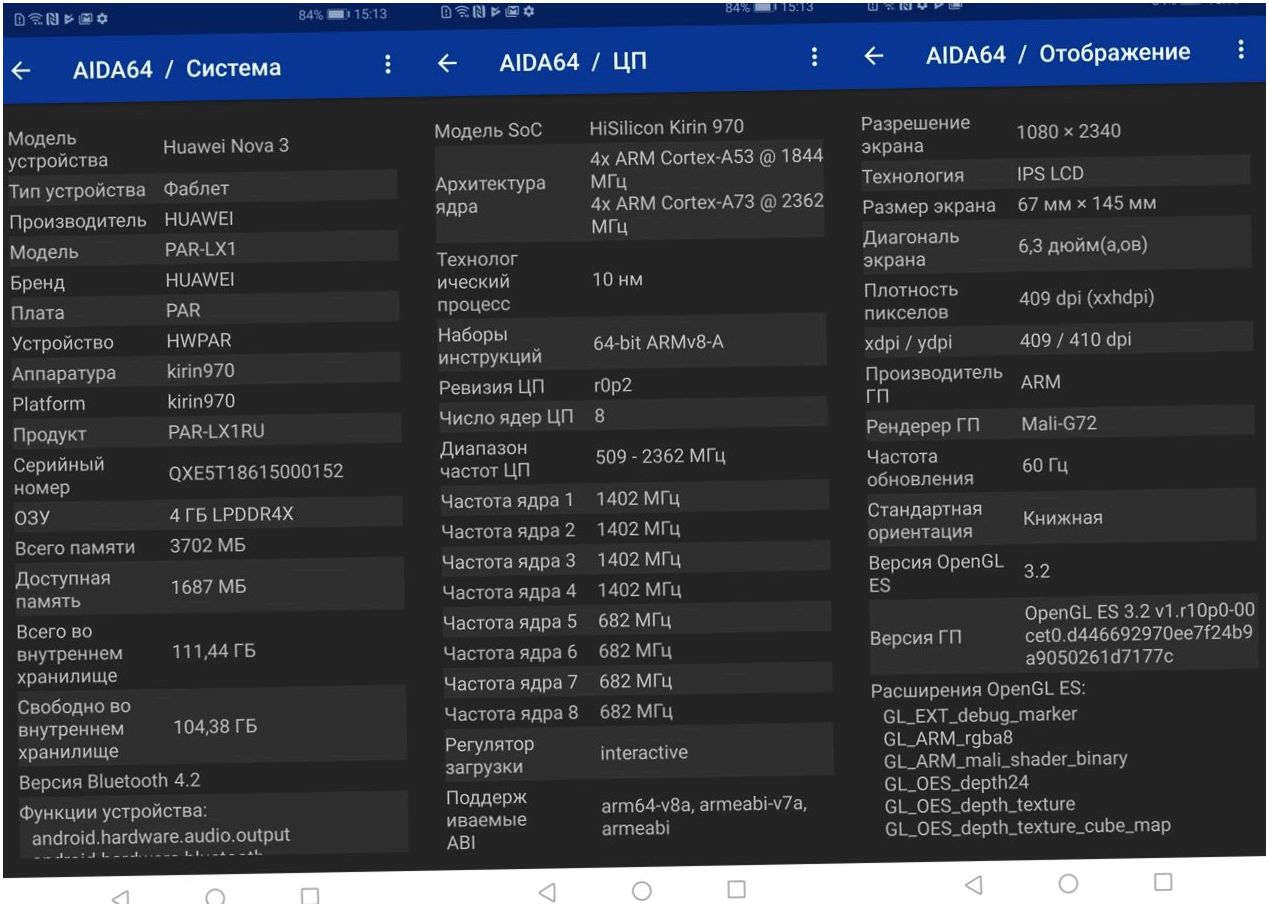Viewport: 1269px width, 907px height.
Task: Open three-dot menu on the Отображение screen
Action: click(1241, 50)
